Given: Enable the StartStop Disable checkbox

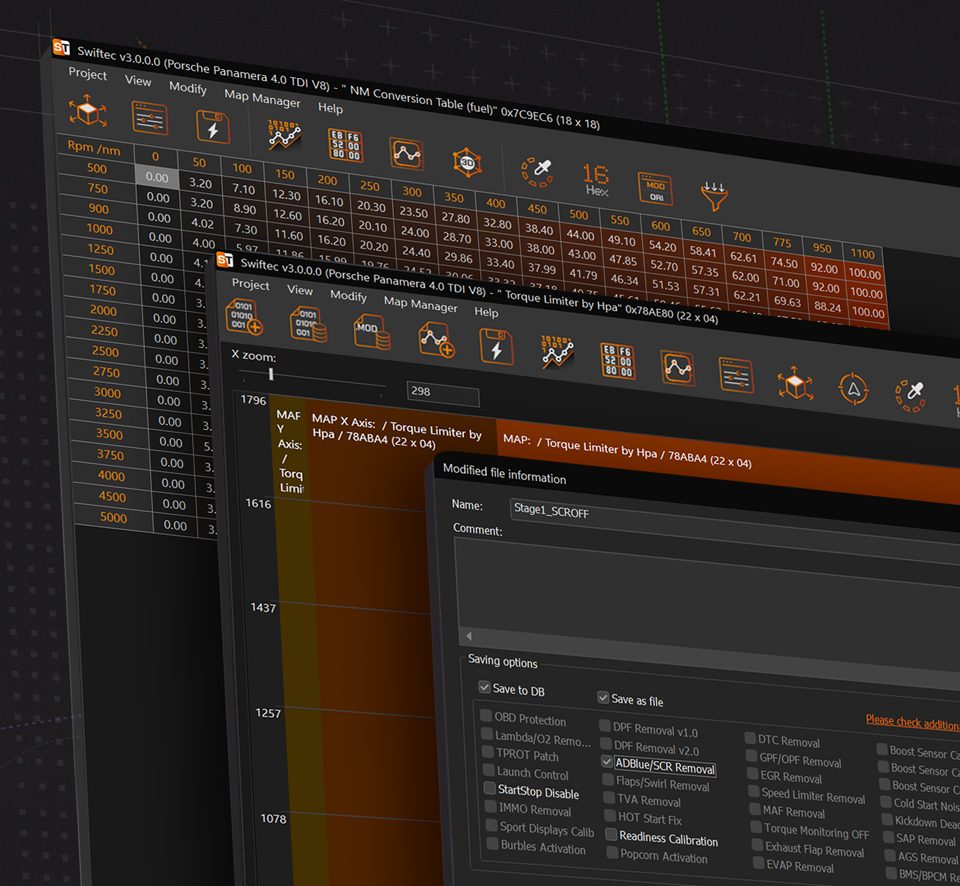Looking at the screenshot, I should [x=490, y=790].
